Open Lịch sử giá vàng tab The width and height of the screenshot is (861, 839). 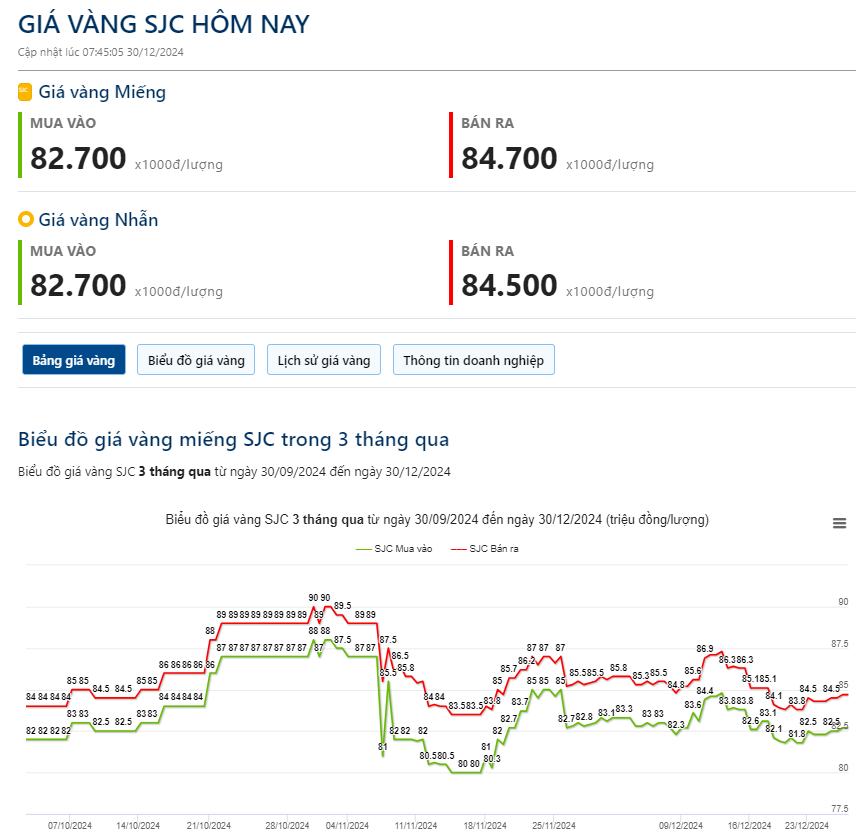click(324, 360)
